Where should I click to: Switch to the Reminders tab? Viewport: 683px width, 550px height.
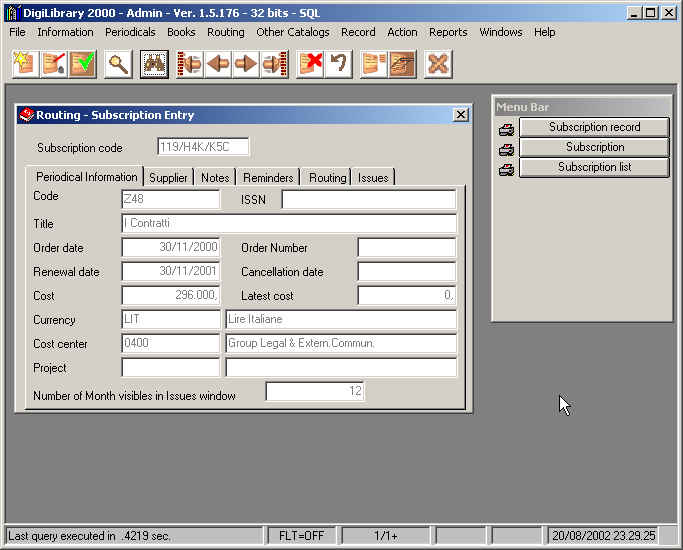[268, 177]
